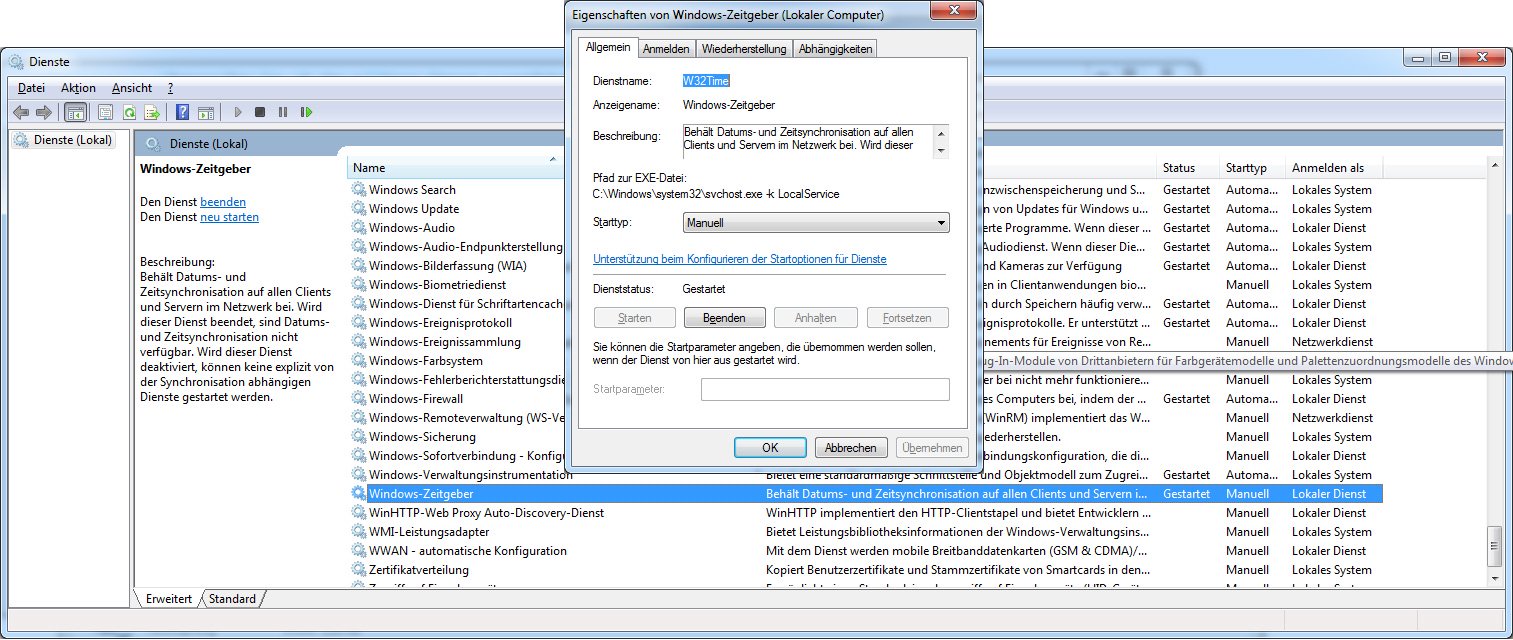The width and height of the screenshot is (1513, 640).
Task: Click the stop service toolbar icon
Action: (x=260, y=113)
